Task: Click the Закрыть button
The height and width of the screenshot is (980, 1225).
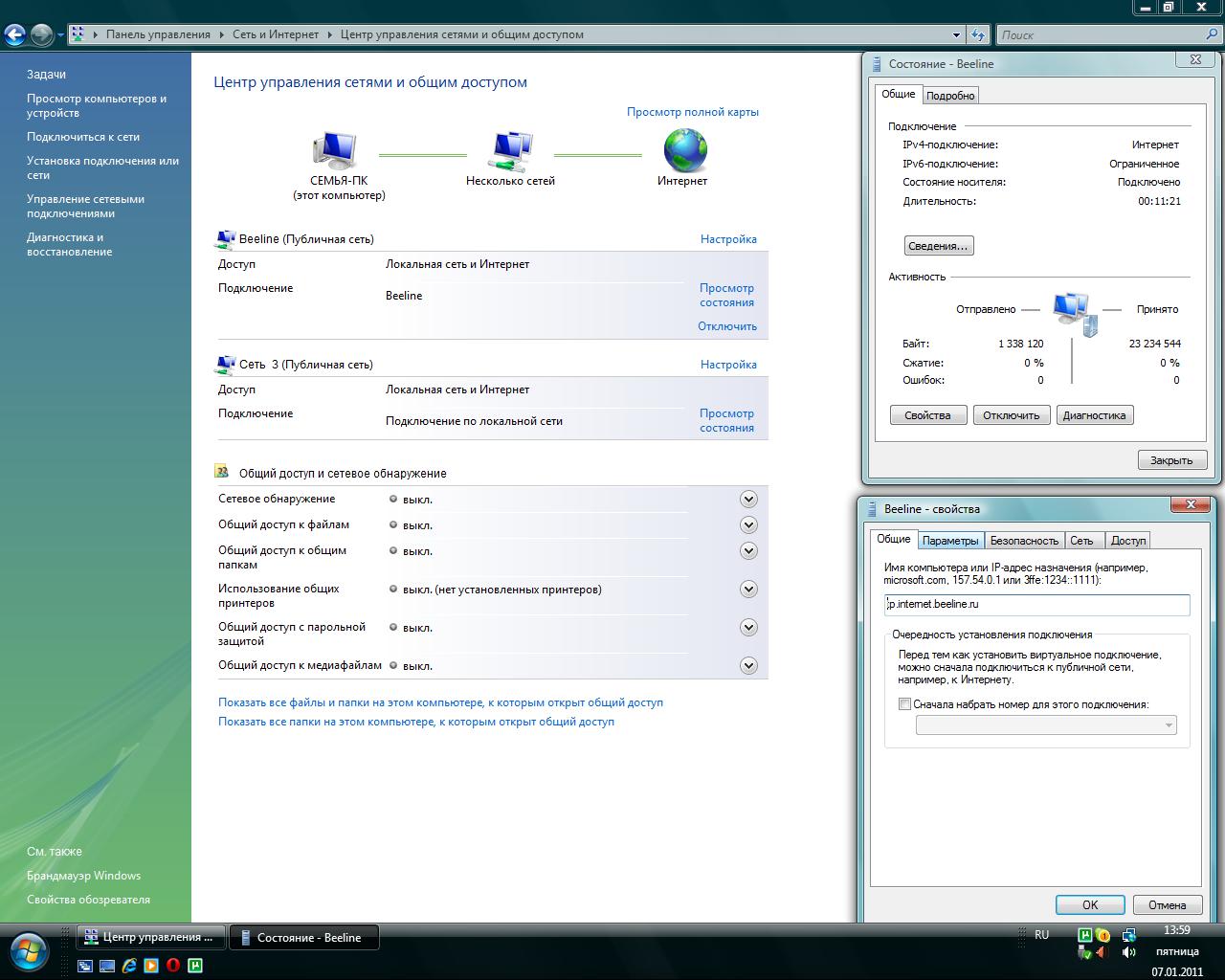Action: point(1171,460)
